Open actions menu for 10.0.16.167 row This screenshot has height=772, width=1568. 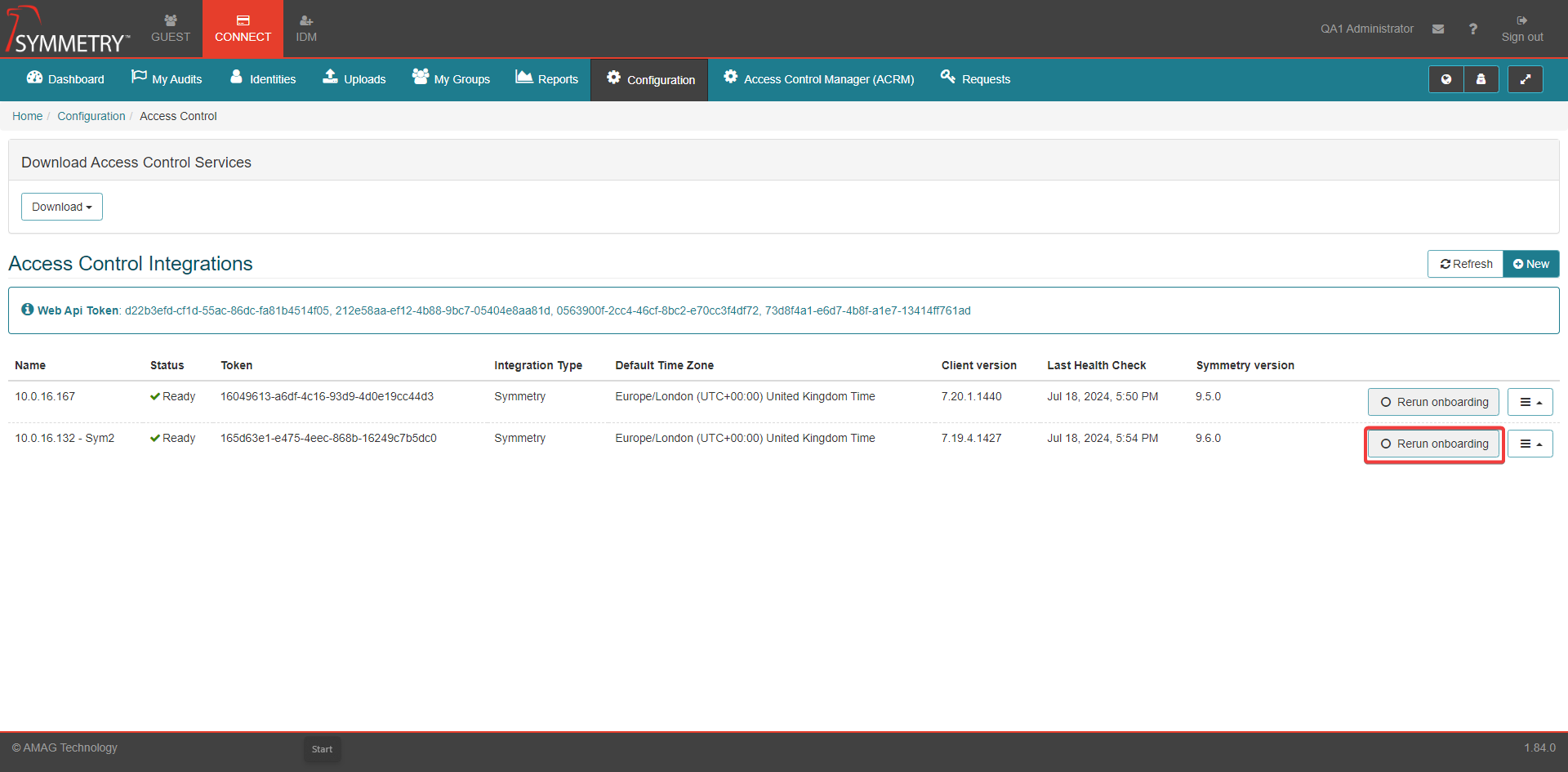coord(1530,402)
